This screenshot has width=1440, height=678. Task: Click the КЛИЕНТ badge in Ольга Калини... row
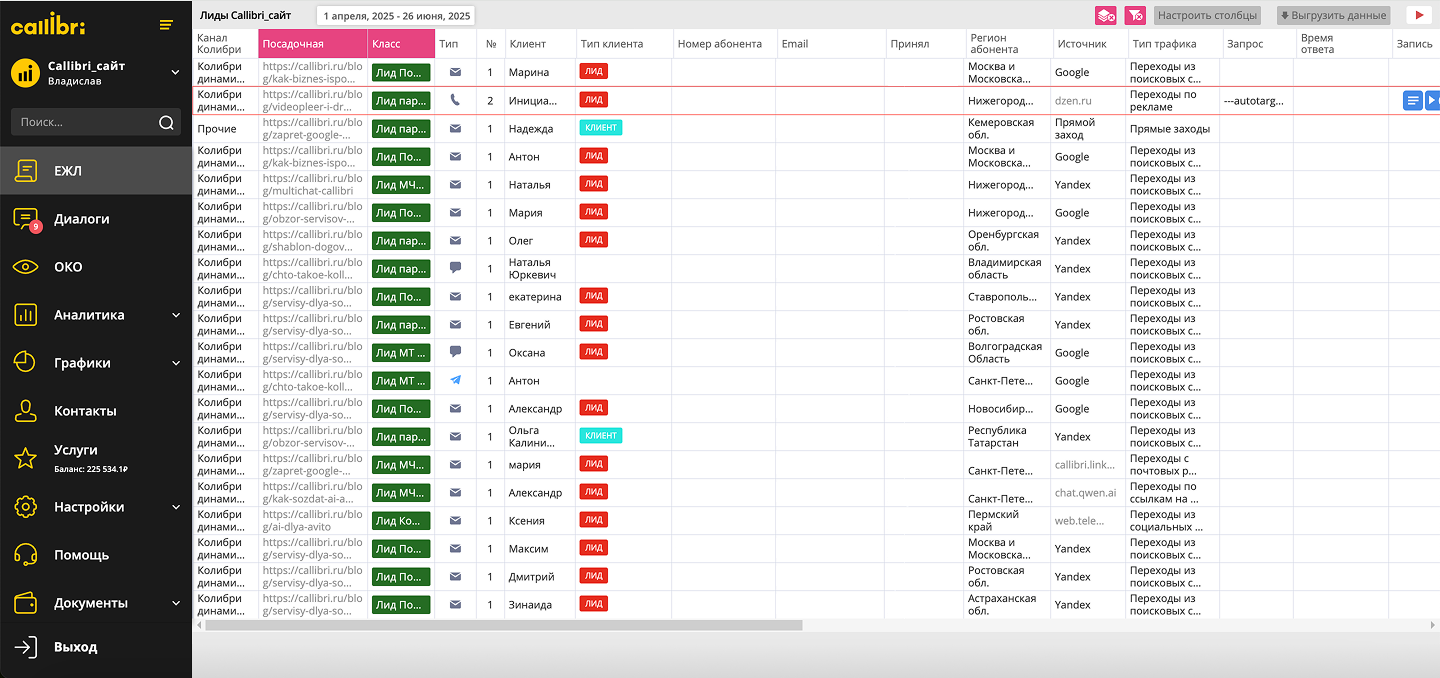(601, 436)
